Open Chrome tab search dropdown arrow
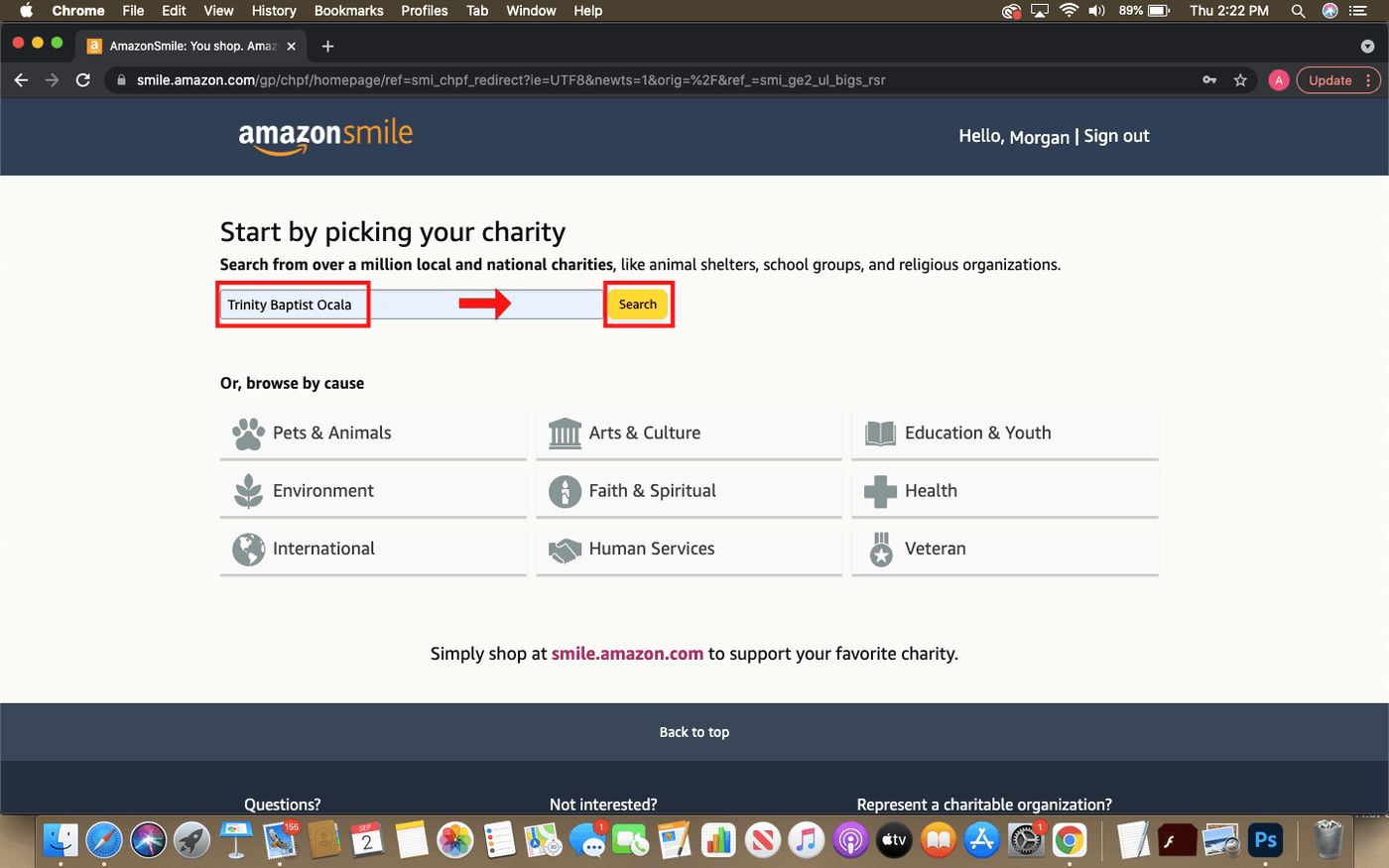Viewport: 1389px width, 868px height. [x=1367, y=46]
